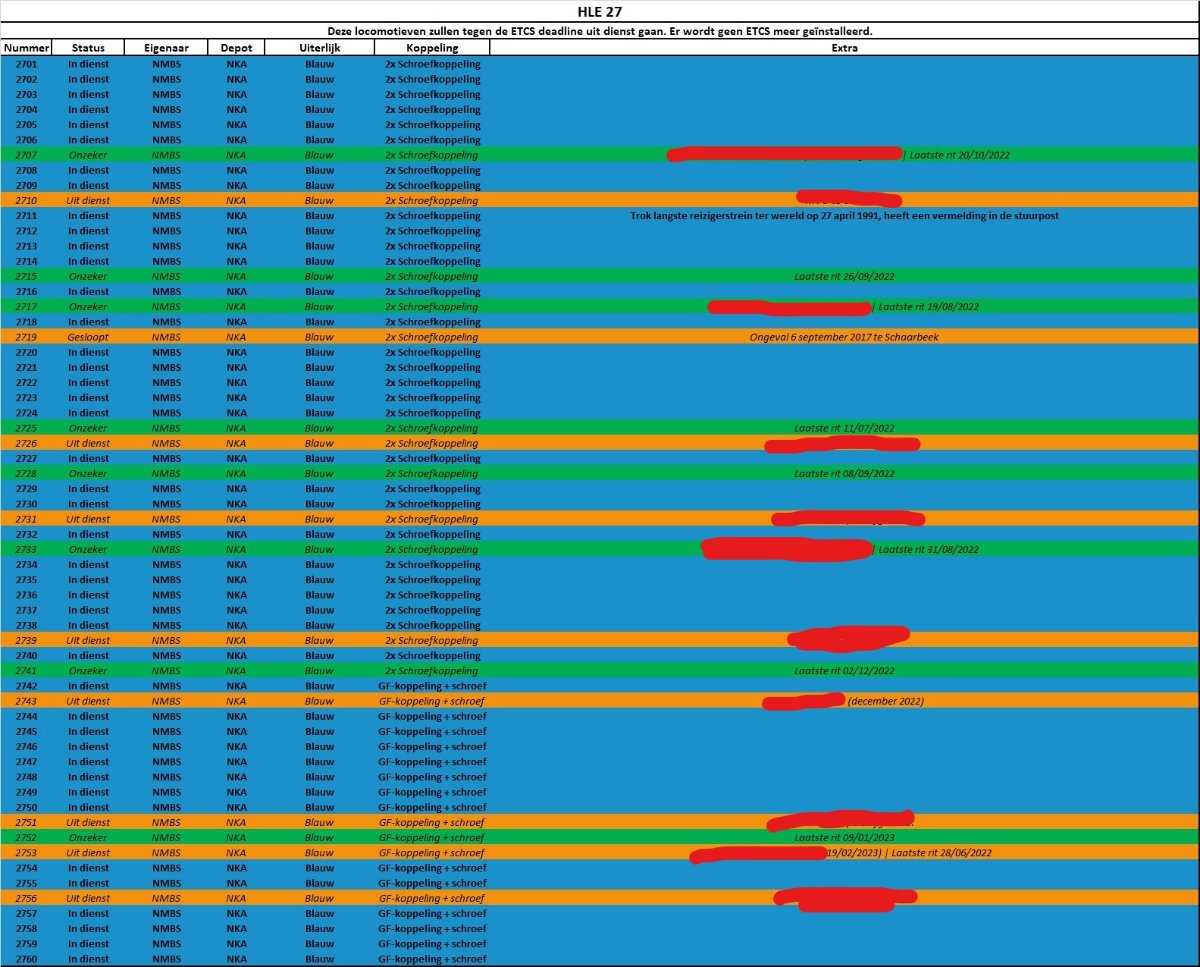Click number cell 2760 in last row
This screenshot has height=967, width=1200.
tap(27, 959)
